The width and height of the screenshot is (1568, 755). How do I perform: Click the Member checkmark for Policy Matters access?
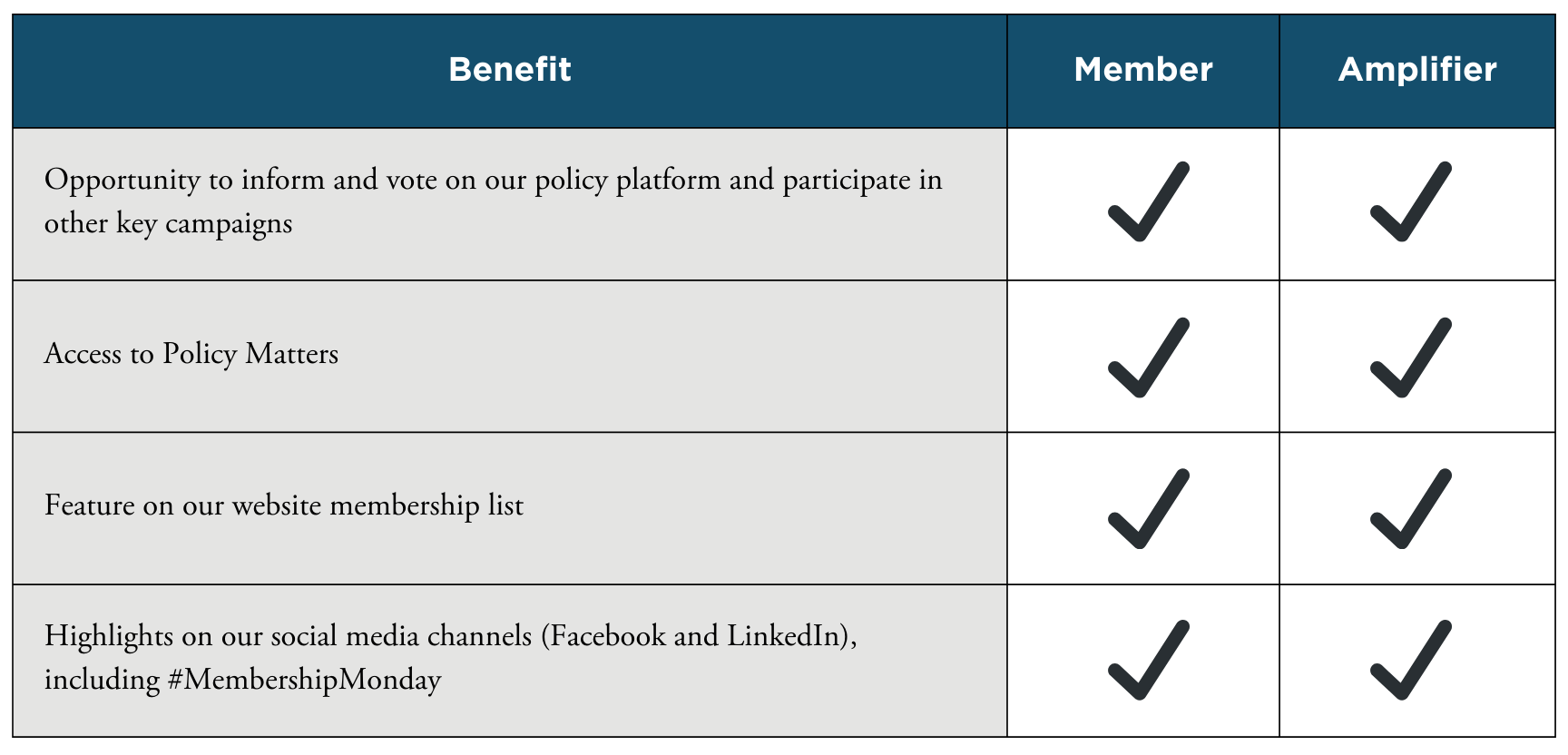[x=1148, y=358]
